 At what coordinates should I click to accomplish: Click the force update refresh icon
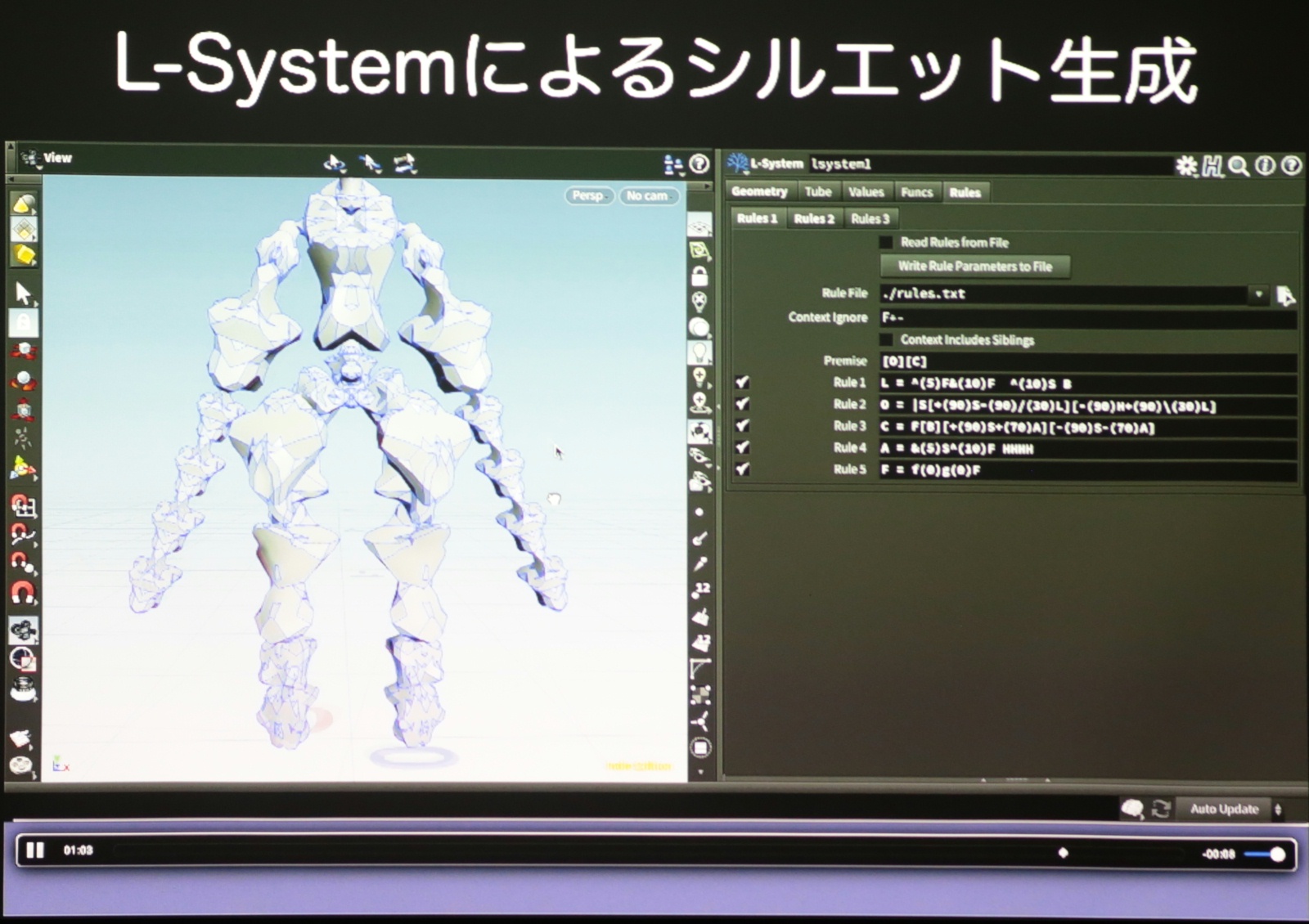point(1161,809)
